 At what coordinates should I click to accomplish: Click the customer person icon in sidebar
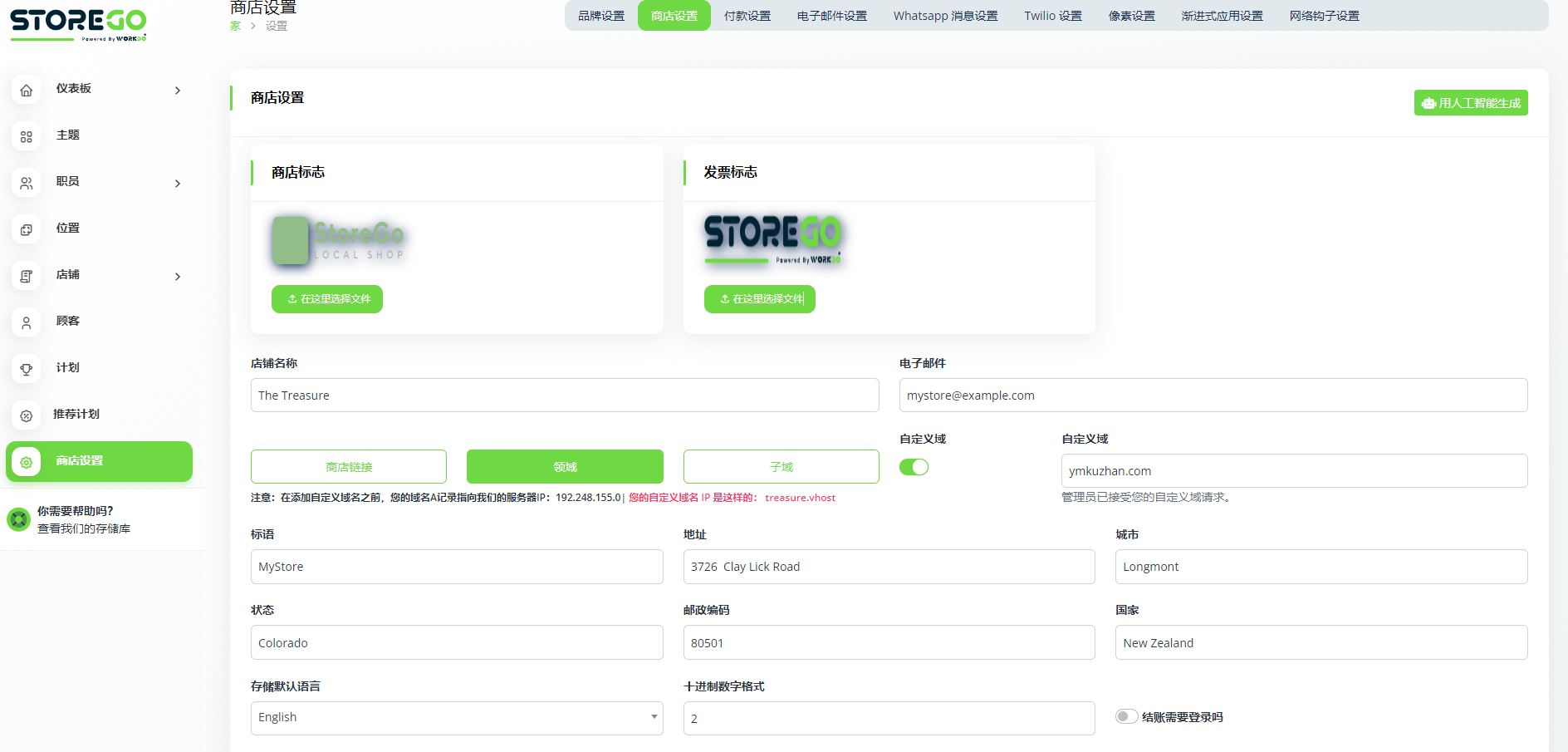click(x=27, y=322)
